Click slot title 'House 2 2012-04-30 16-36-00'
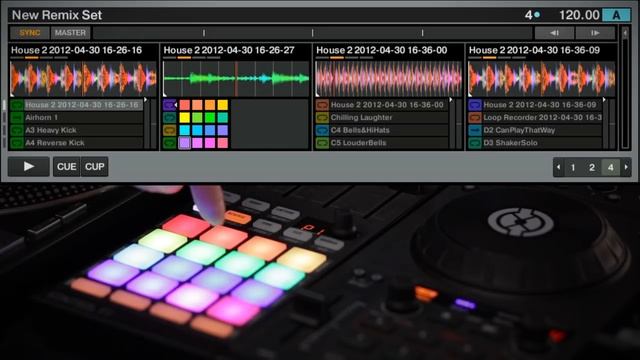The image size is (640, 360). [382, 50]
